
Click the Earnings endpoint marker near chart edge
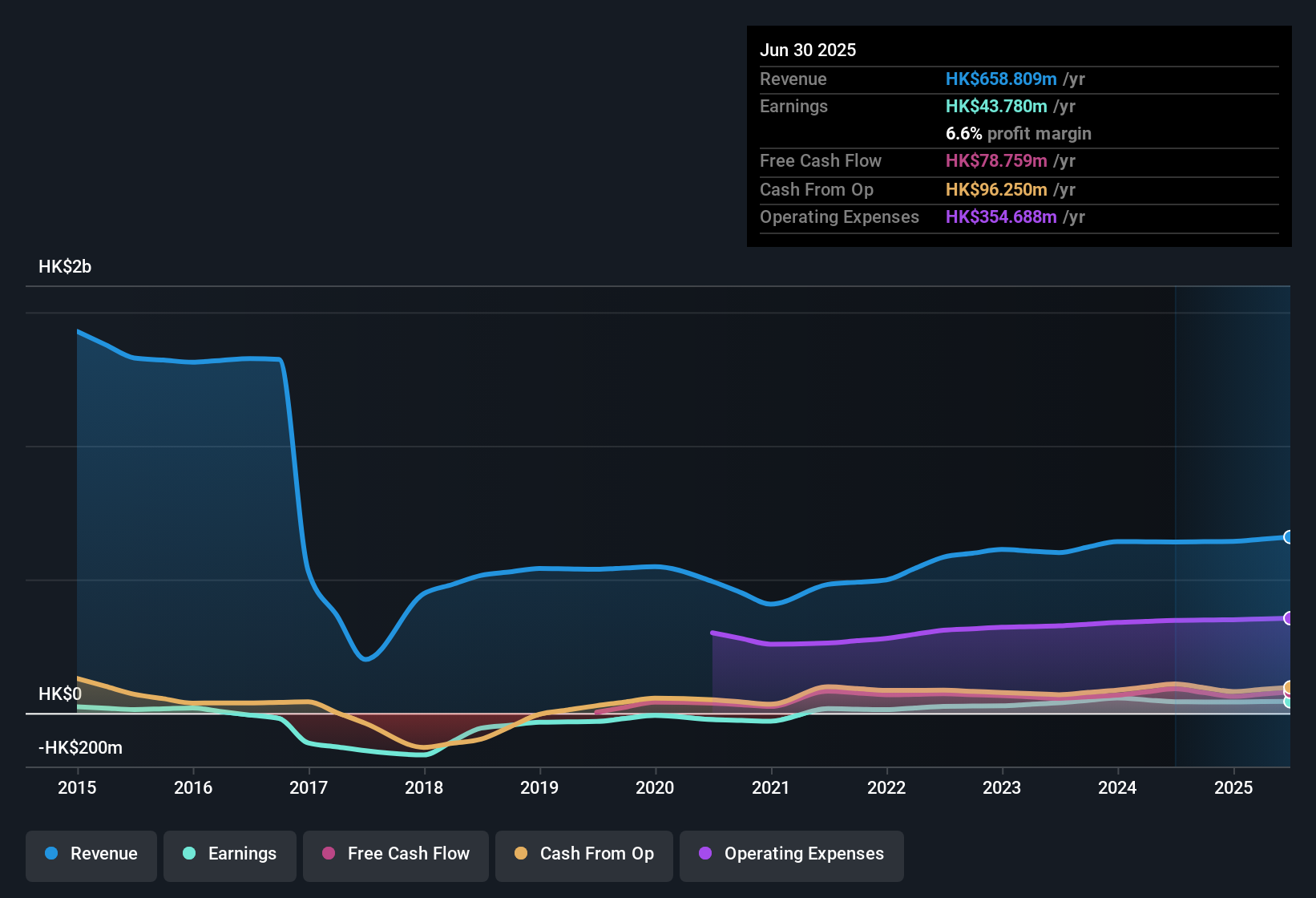pyautogui.click(x=1288, y=702)
